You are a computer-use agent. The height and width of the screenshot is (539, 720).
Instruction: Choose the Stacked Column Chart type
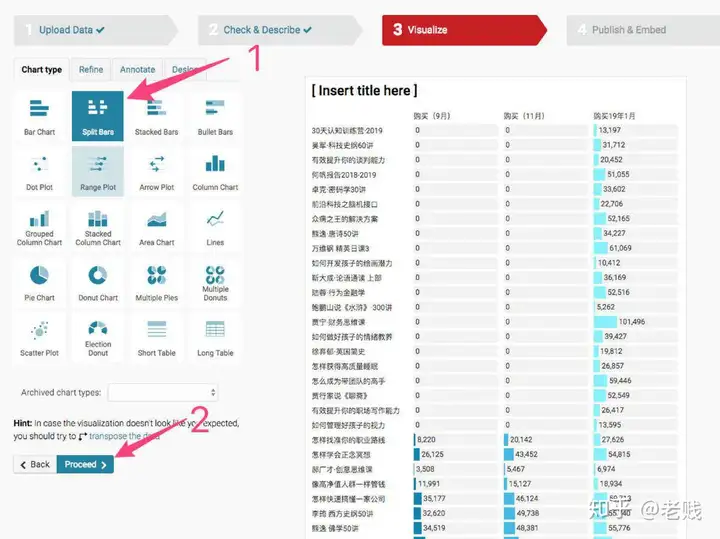(98, 227)
